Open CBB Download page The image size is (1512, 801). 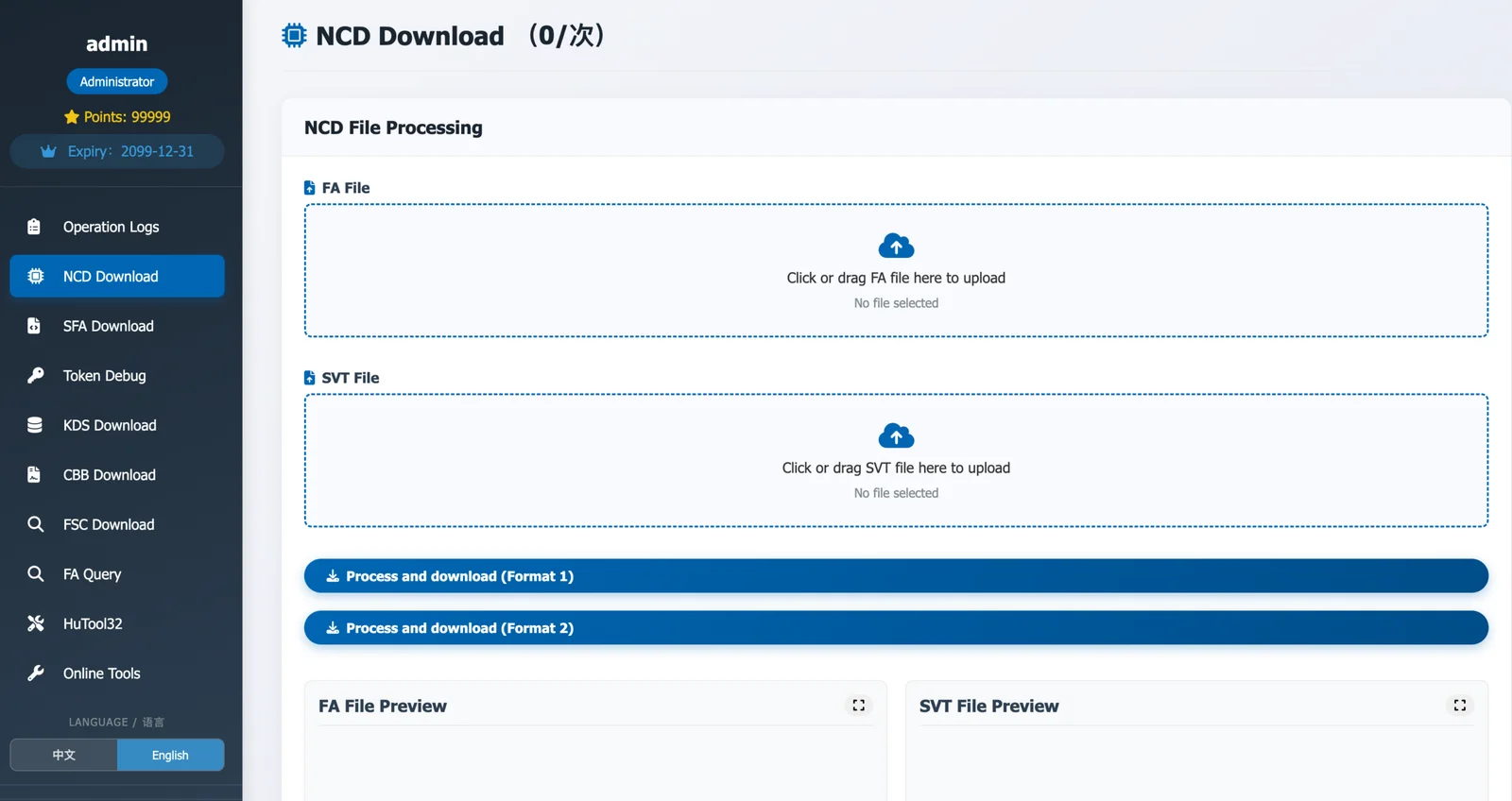pyautogui.click(x=117, y=474)
